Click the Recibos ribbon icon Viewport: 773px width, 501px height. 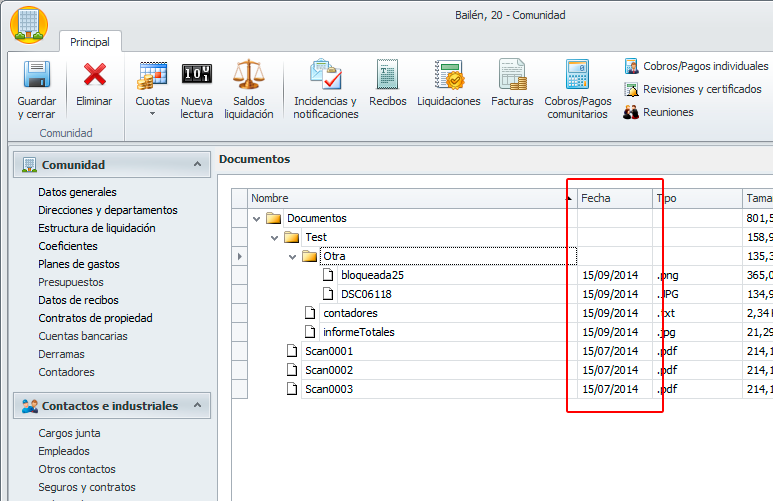(x=387, y=75)
